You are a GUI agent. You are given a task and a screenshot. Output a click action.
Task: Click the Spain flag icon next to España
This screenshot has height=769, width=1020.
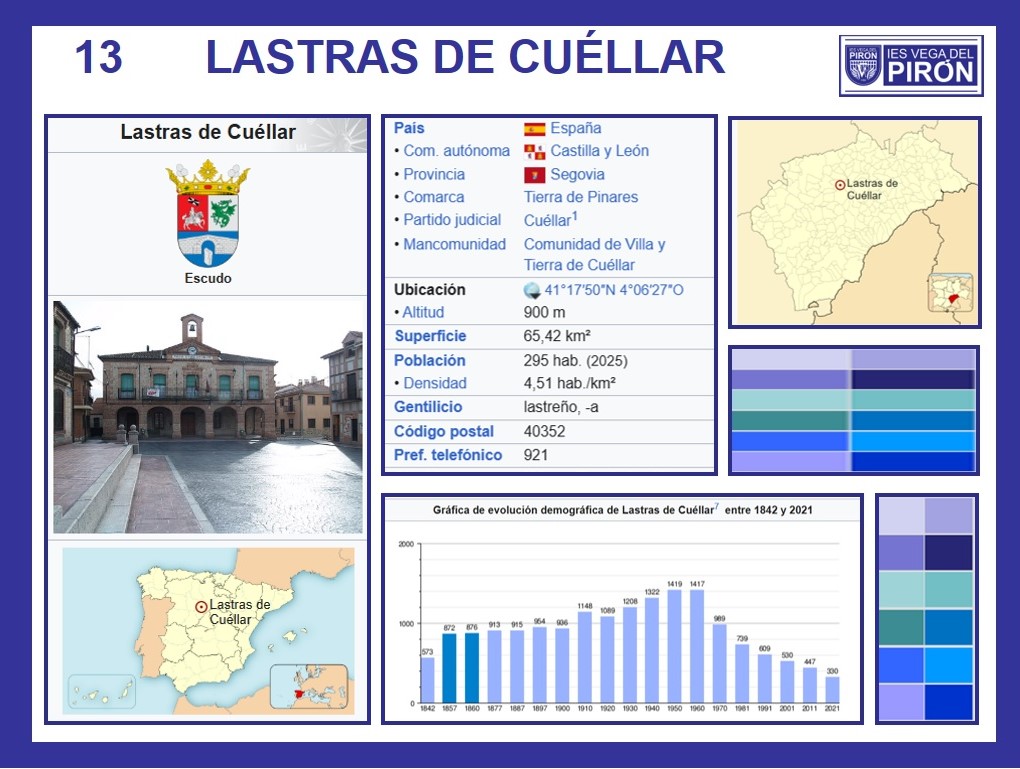pyautogui.click(x=535, y=129)
